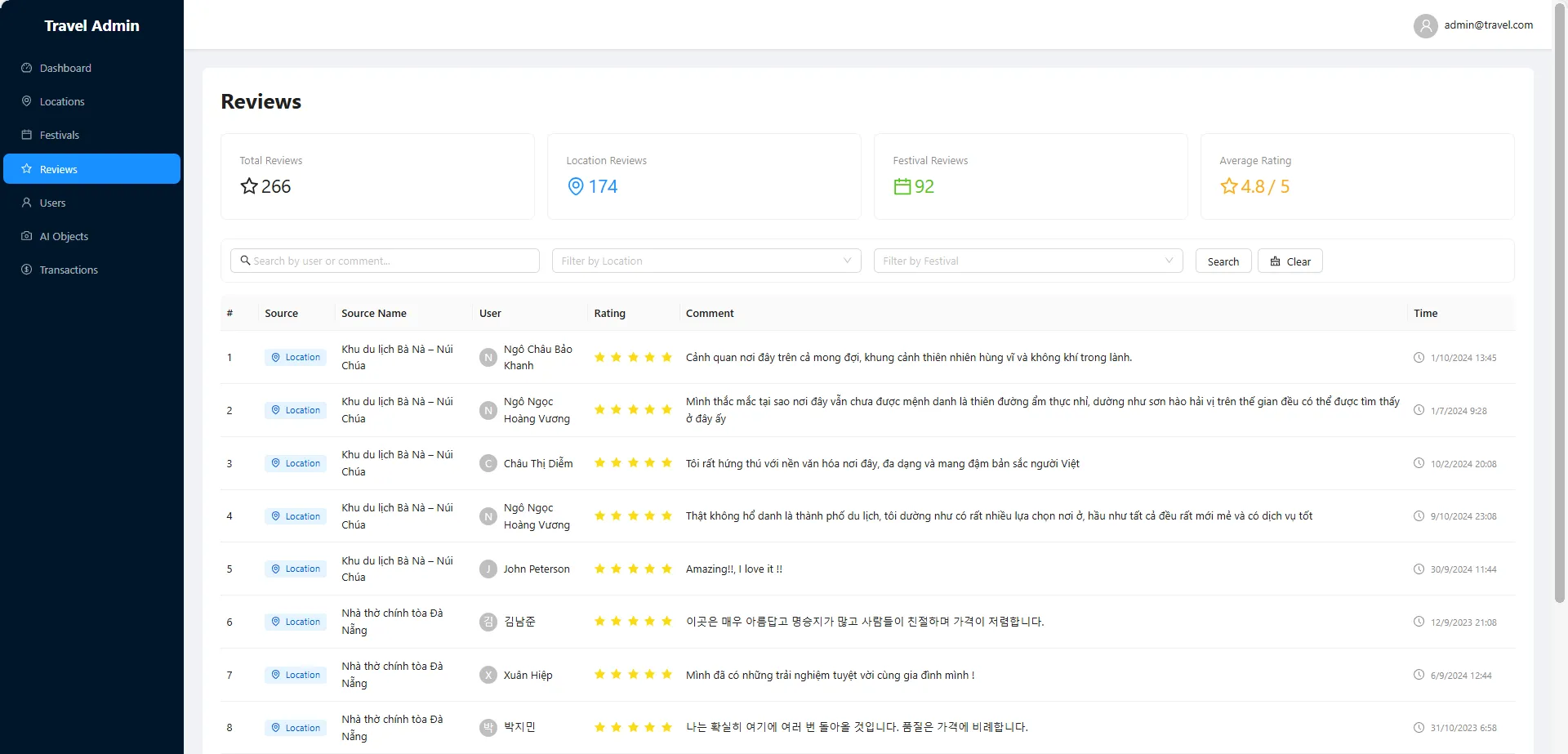Click star rating in row 3

click(633, 463)
